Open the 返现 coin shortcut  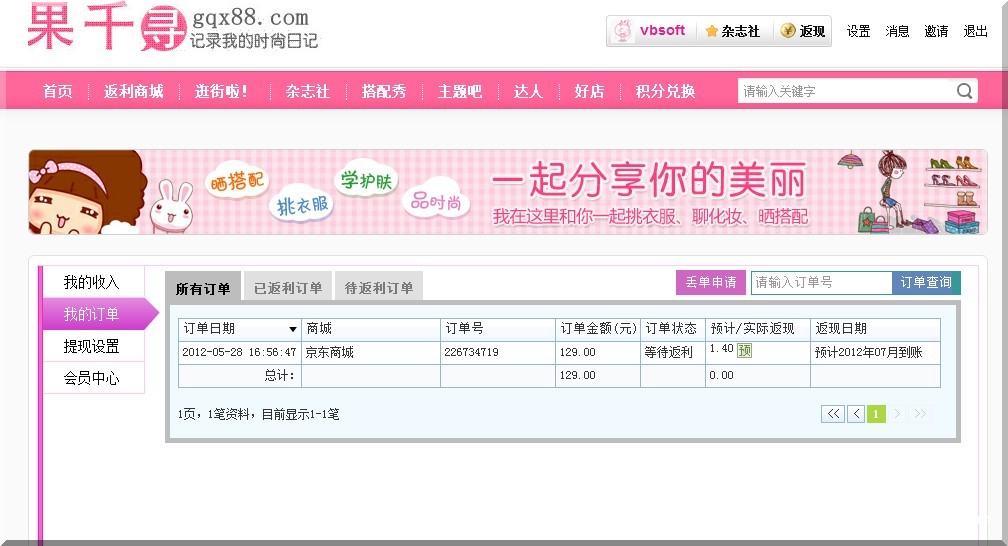coord(803,31)
